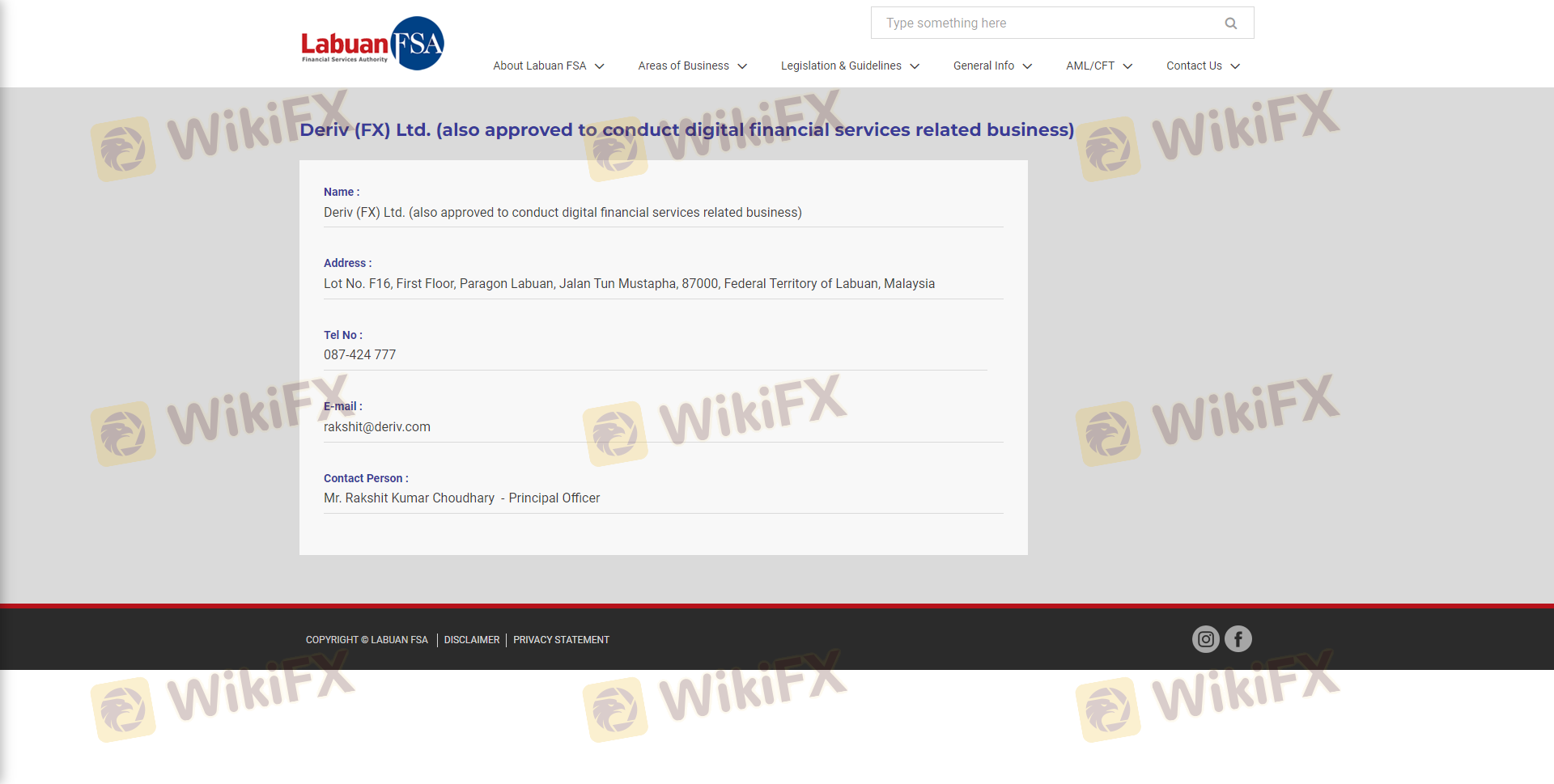Open the Contact Us menu

coord(1194,66)
